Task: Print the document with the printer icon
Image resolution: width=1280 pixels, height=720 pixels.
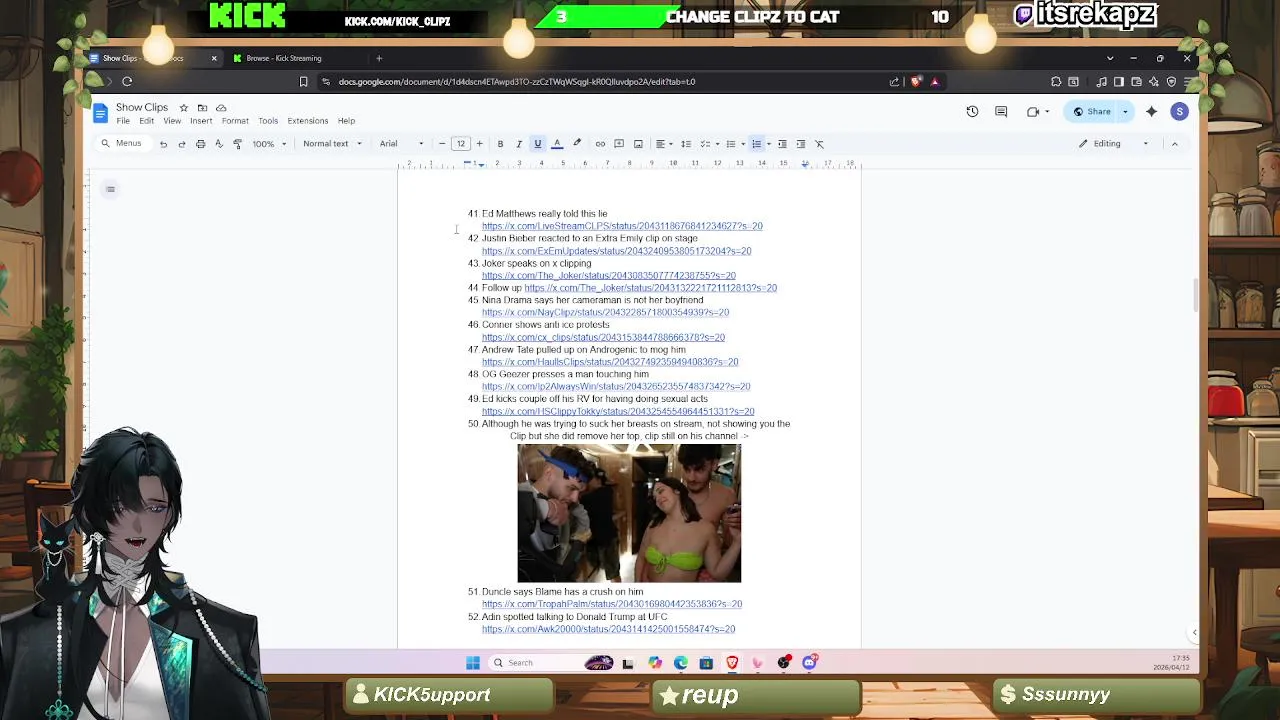Action: tap(200, 144)
